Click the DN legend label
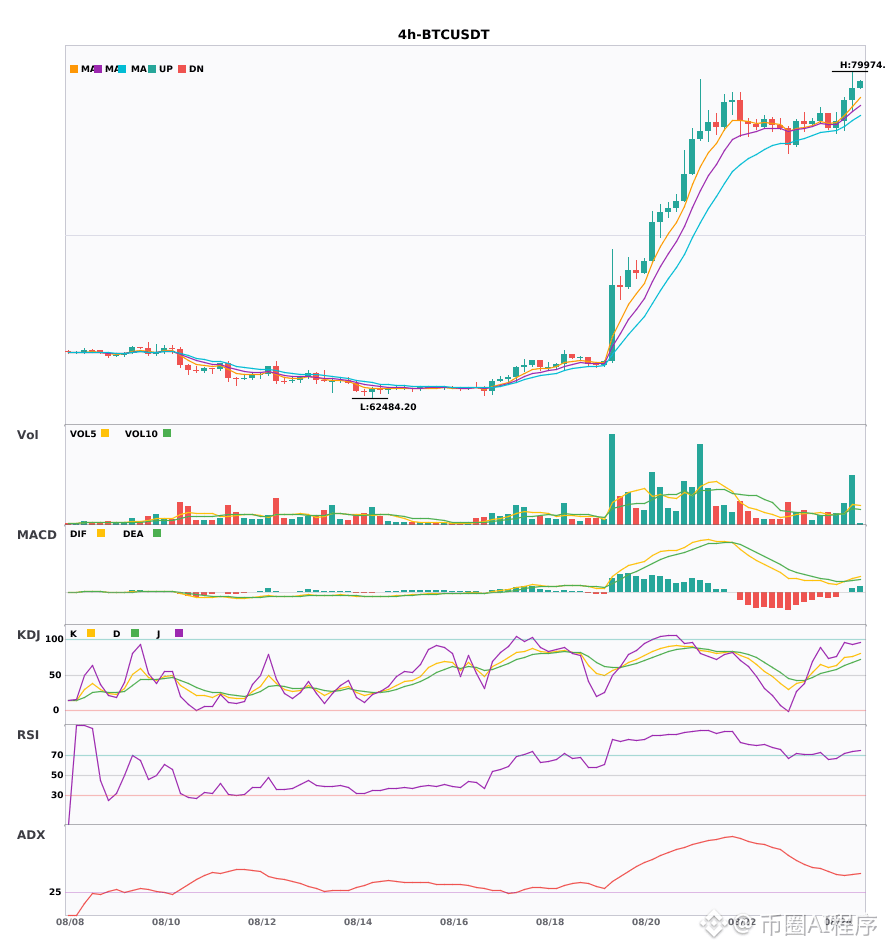The image size is (885, 950). pyautogui.click(x=196, y=69)
